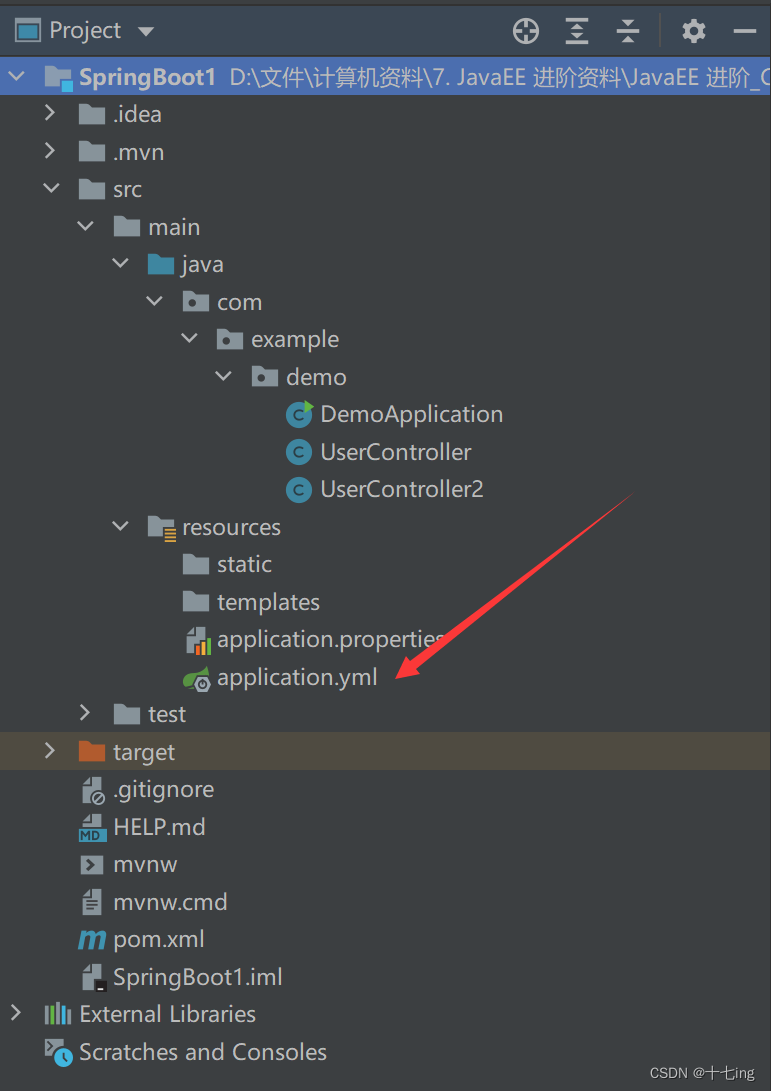Select HELP.md file
This screenshot has height=1091, width=771.
point(159,827)
